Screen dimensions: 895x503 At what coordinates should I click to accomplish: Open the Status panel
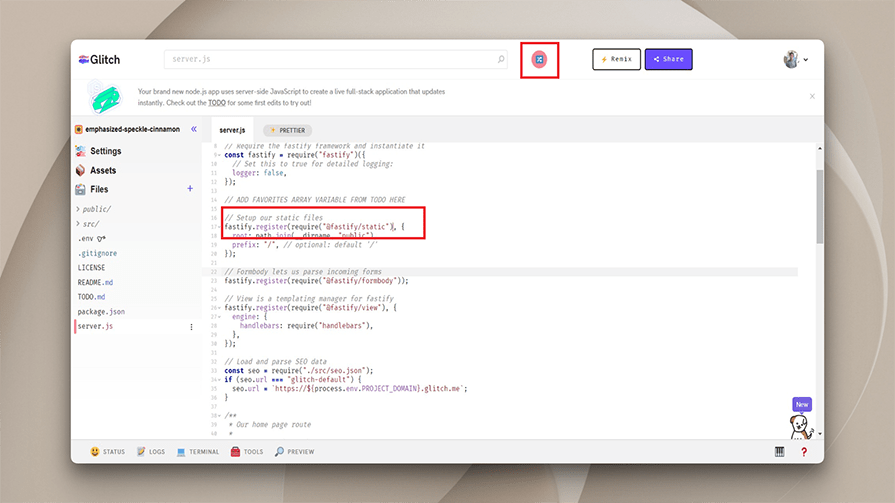(x=107, y=452)
